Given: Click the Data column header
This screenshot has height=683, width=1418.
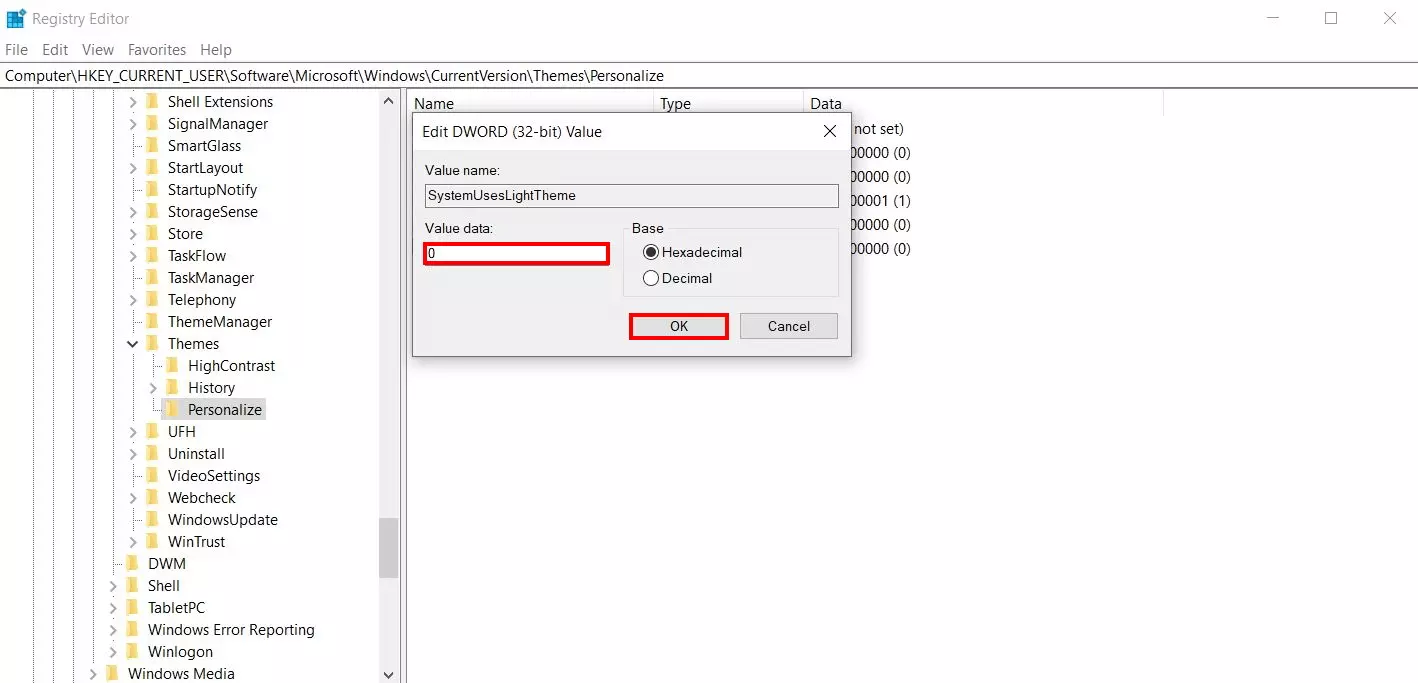Looking at the screenshot, I should 984,103.
